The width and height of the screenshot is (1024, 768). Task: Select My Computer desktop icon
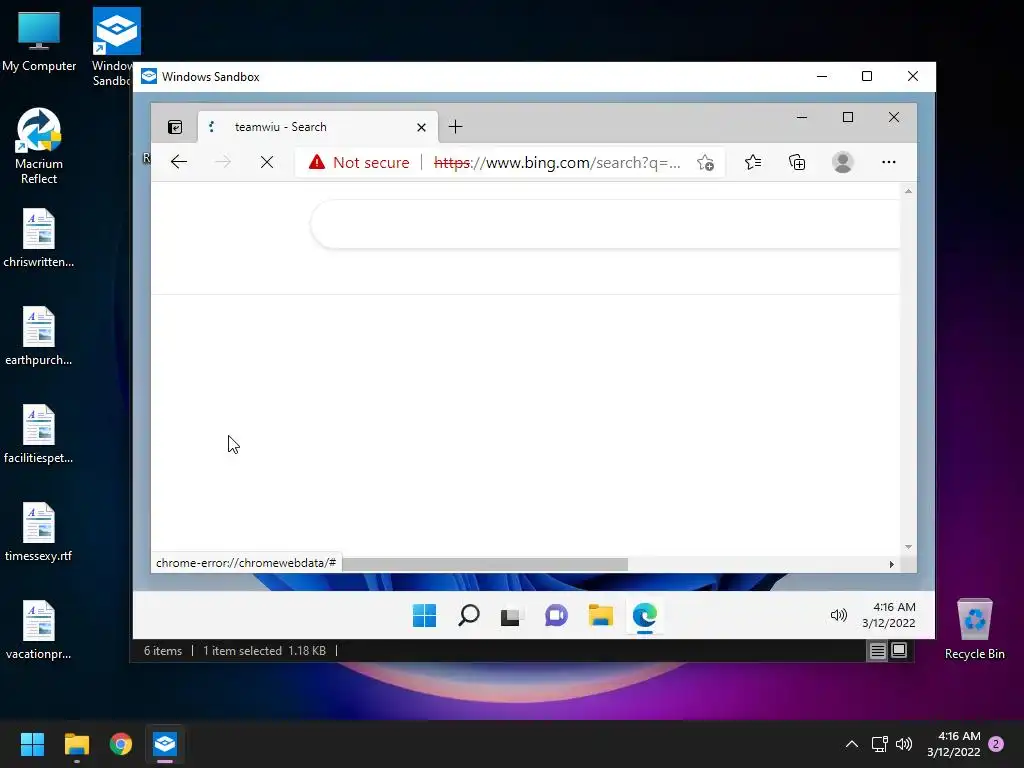[x=39, y=42]
